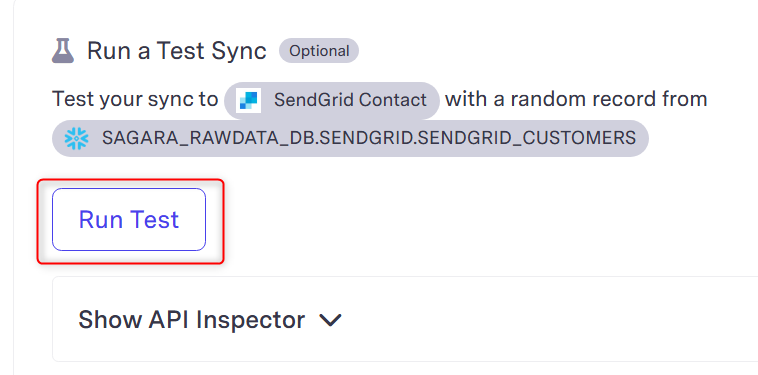Expand the API Inspector with the chevron arrow

click(x=331, y=320)
